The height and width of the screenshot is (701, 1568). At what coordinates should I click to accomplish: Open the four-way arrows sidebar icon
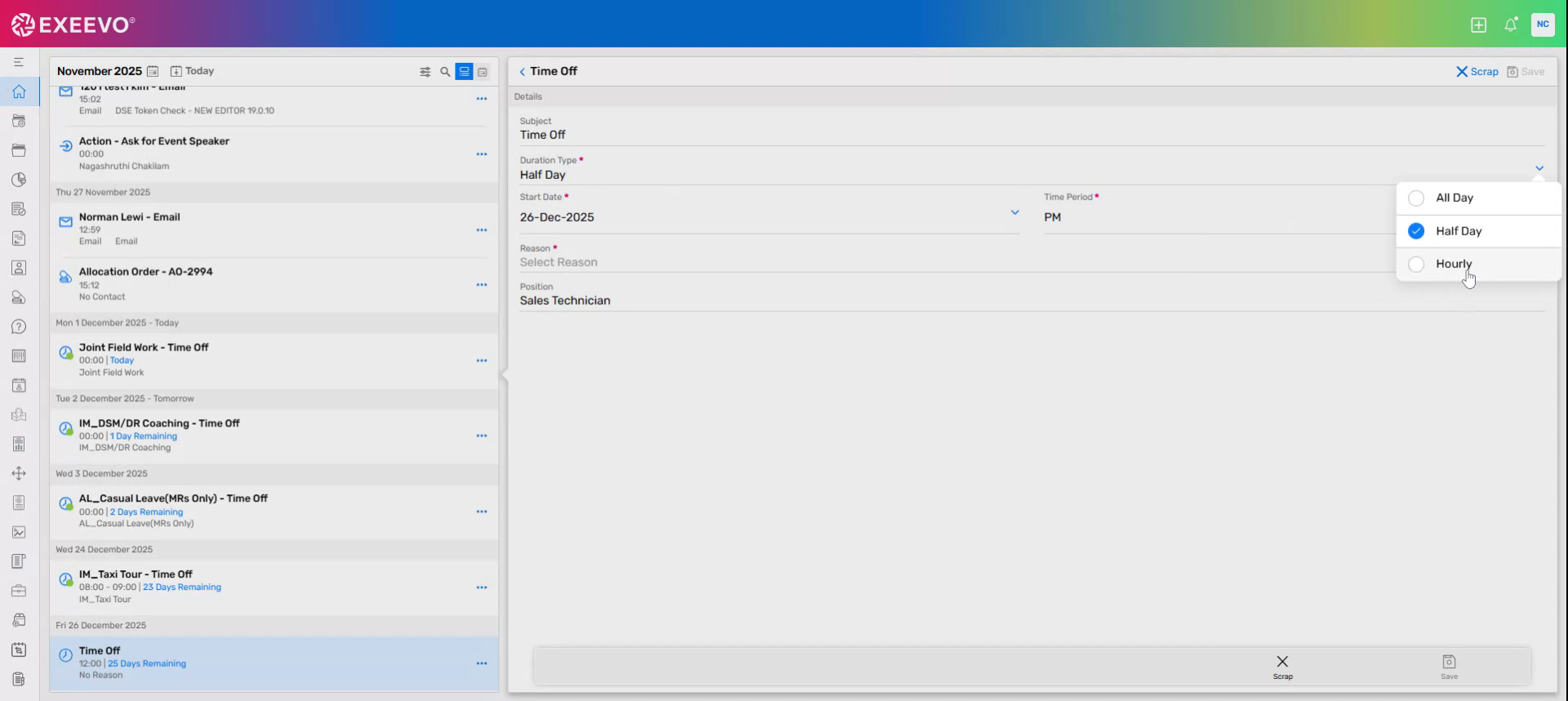point(19,474)
